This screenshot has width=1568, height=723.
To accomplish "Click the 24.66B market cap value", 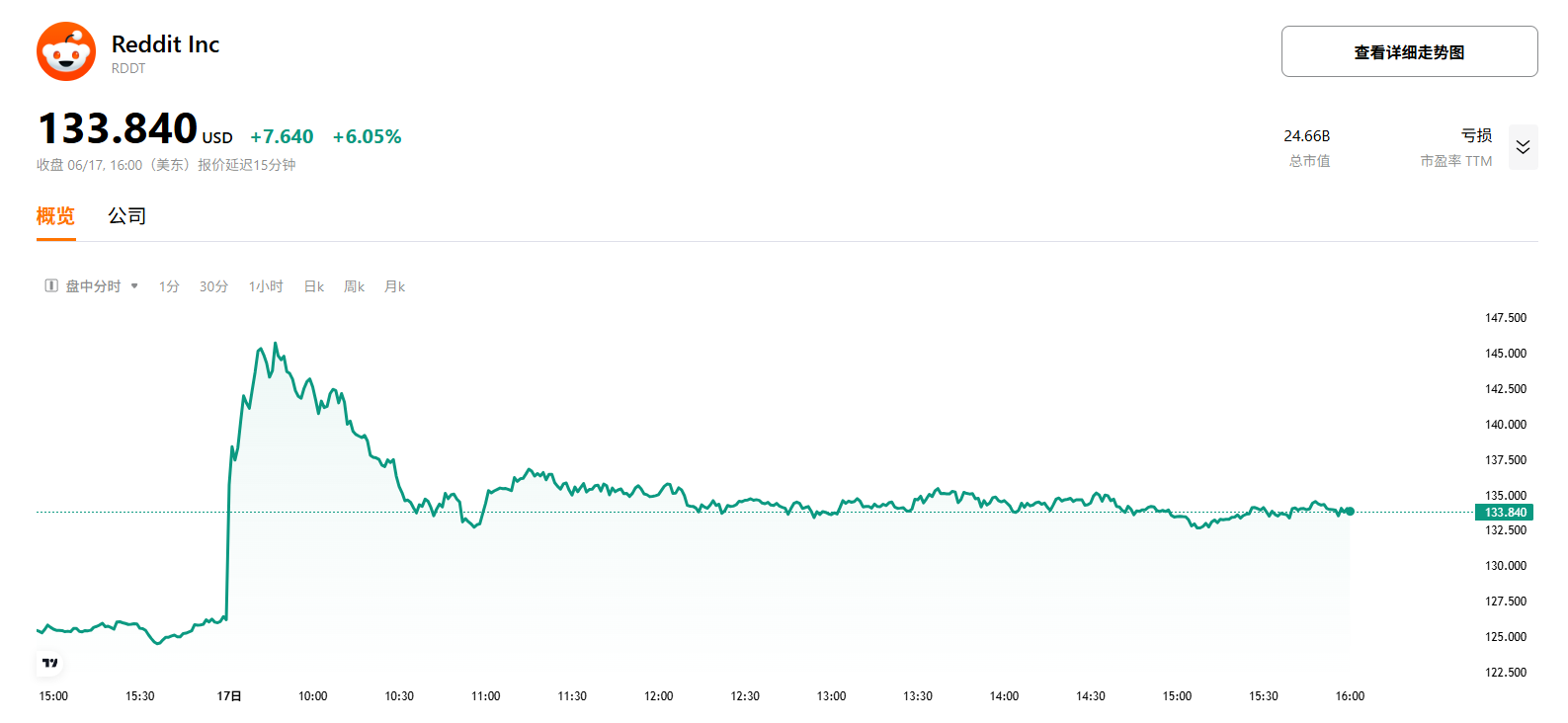I will [1306, 136].
